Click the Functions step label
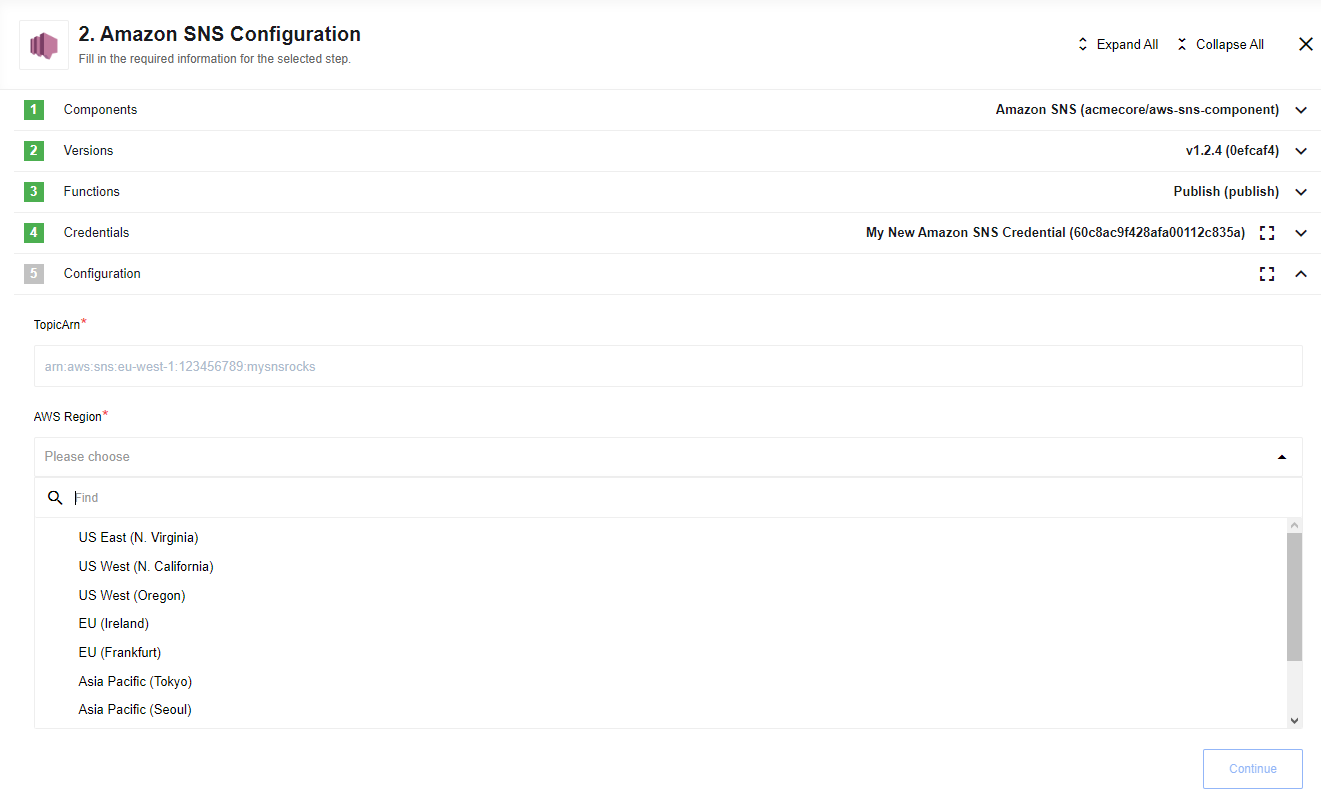1321x800 pixels. 91,192
